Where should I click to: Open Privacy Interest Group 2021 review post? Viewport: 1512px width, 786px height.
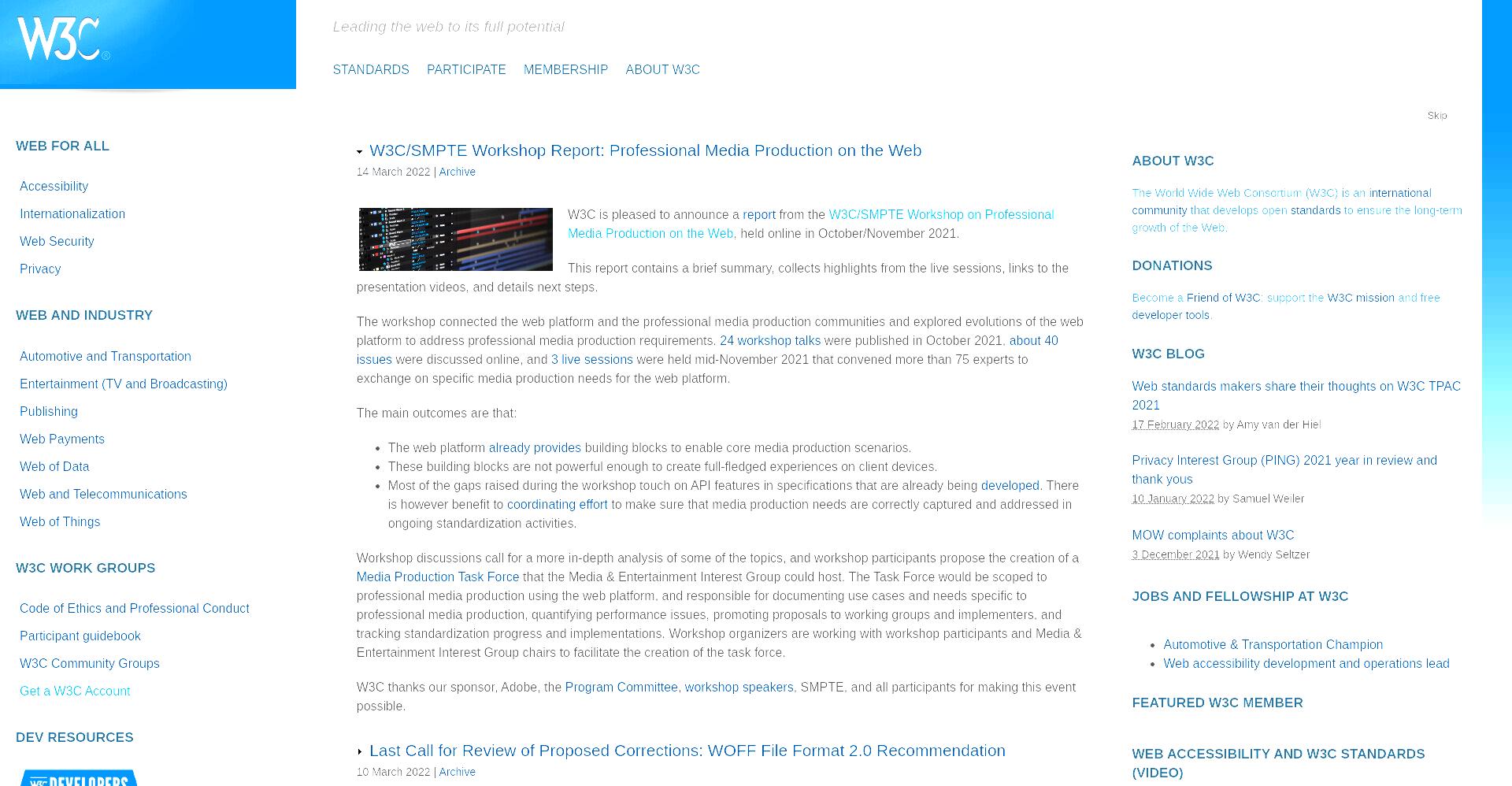[x=1284, y=469]
